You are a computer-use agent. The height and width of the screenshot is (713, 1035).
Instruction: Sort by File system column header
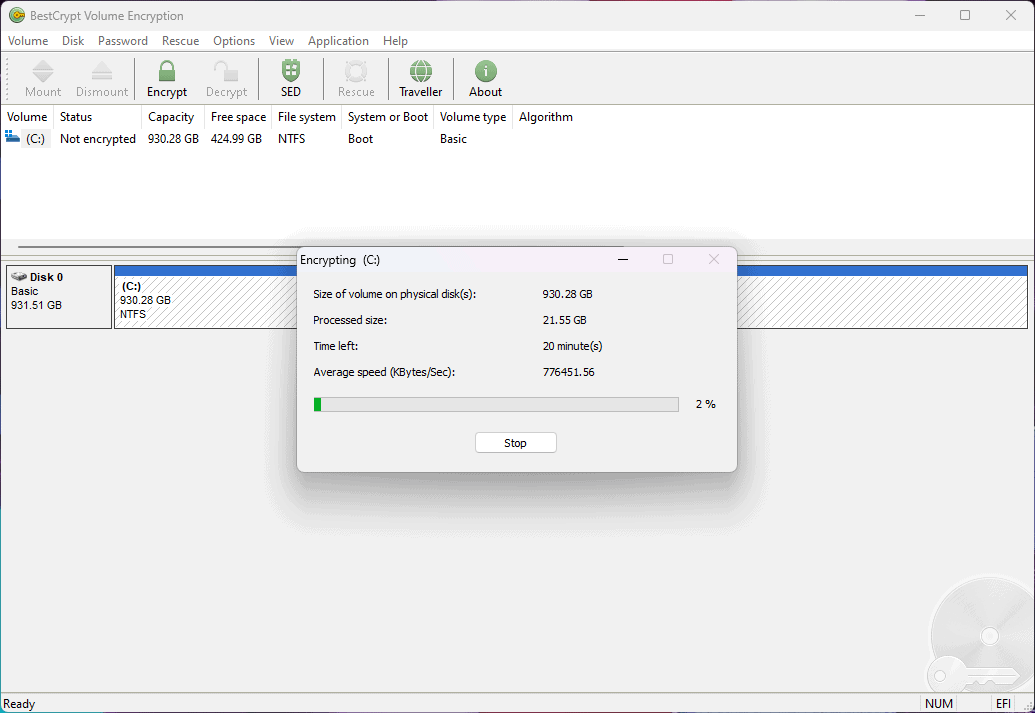[x=306, y=117]
